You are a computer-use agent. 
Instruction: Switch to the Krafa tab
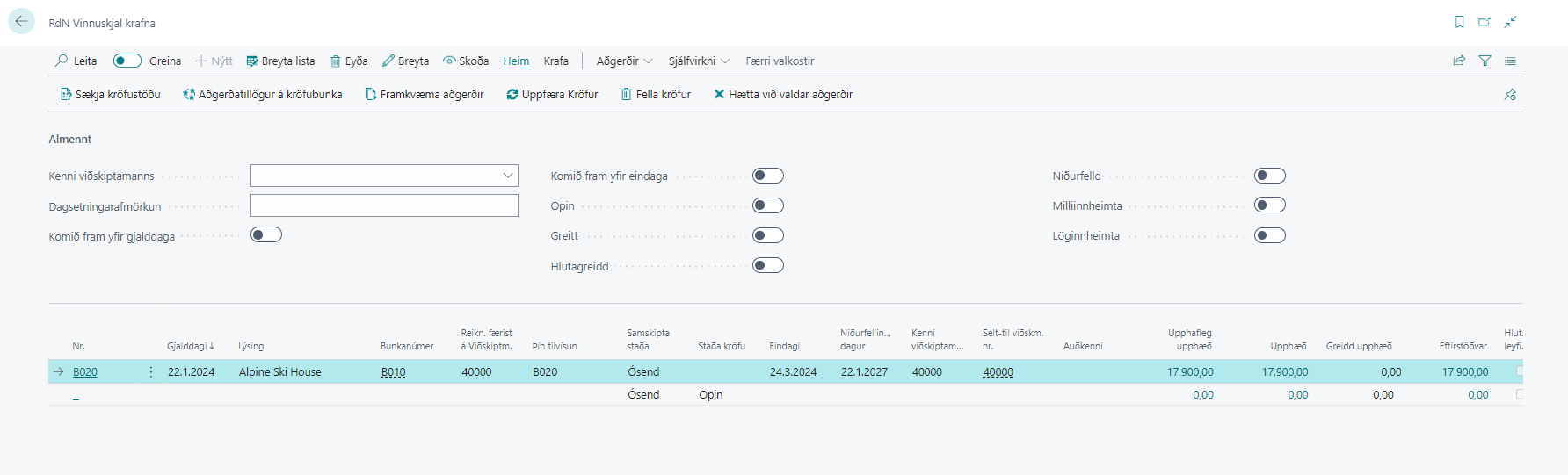(x=555, y=61)
